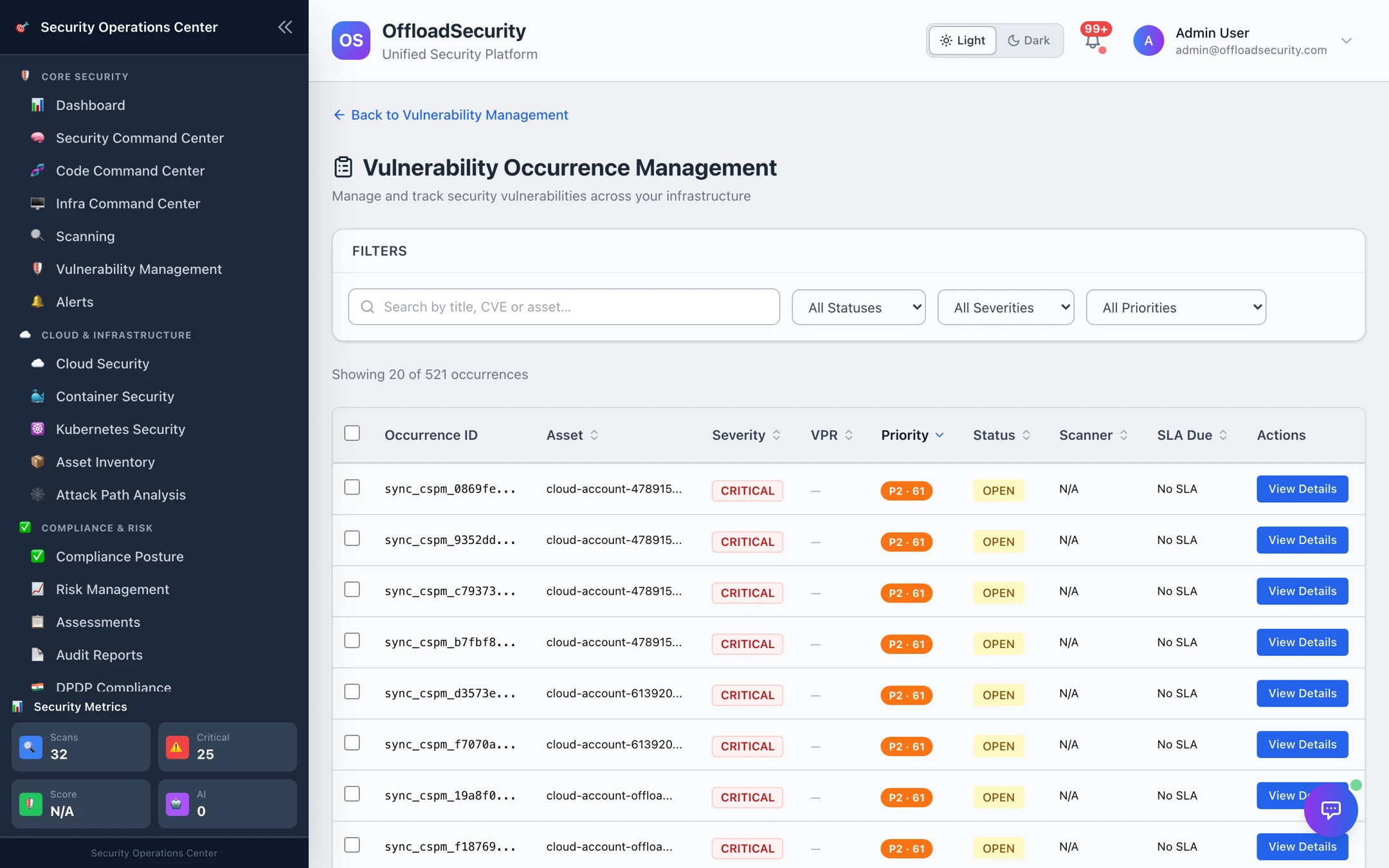Check the row sync_cspm_9352dd checkbox
1389x868 pixels.
click(352, 538)
